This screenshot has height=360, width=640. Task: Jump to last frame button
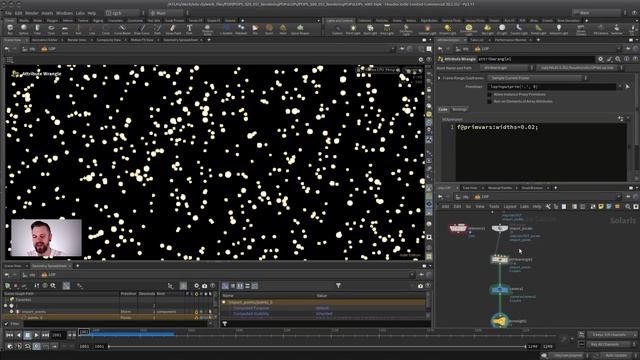click(45, 335)
